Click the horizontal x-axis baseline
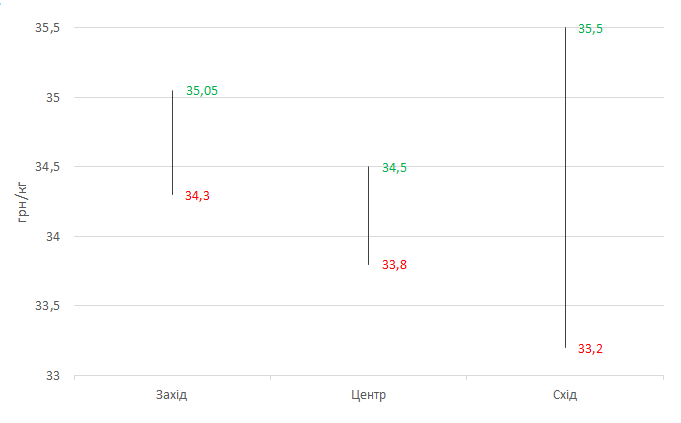Viewport: 681px width, 423px height. (x=369, y=376)
